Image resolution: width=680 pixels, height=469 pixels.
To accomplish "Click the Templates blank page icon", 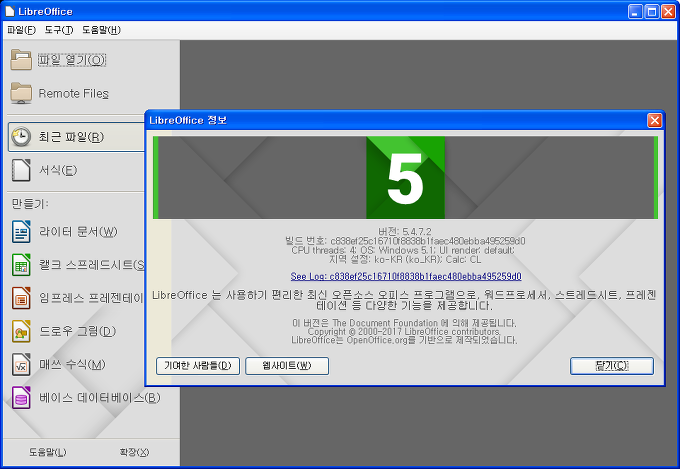I will coord(21,170).
